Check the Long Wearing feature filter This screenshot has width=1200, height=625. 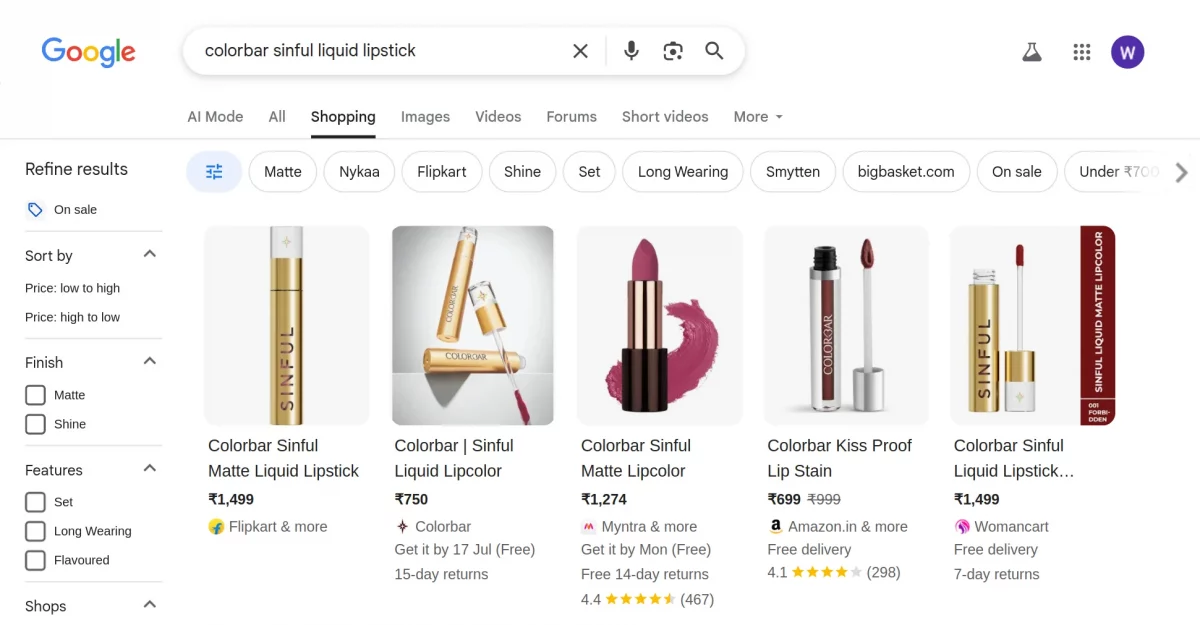coord(35,530)
